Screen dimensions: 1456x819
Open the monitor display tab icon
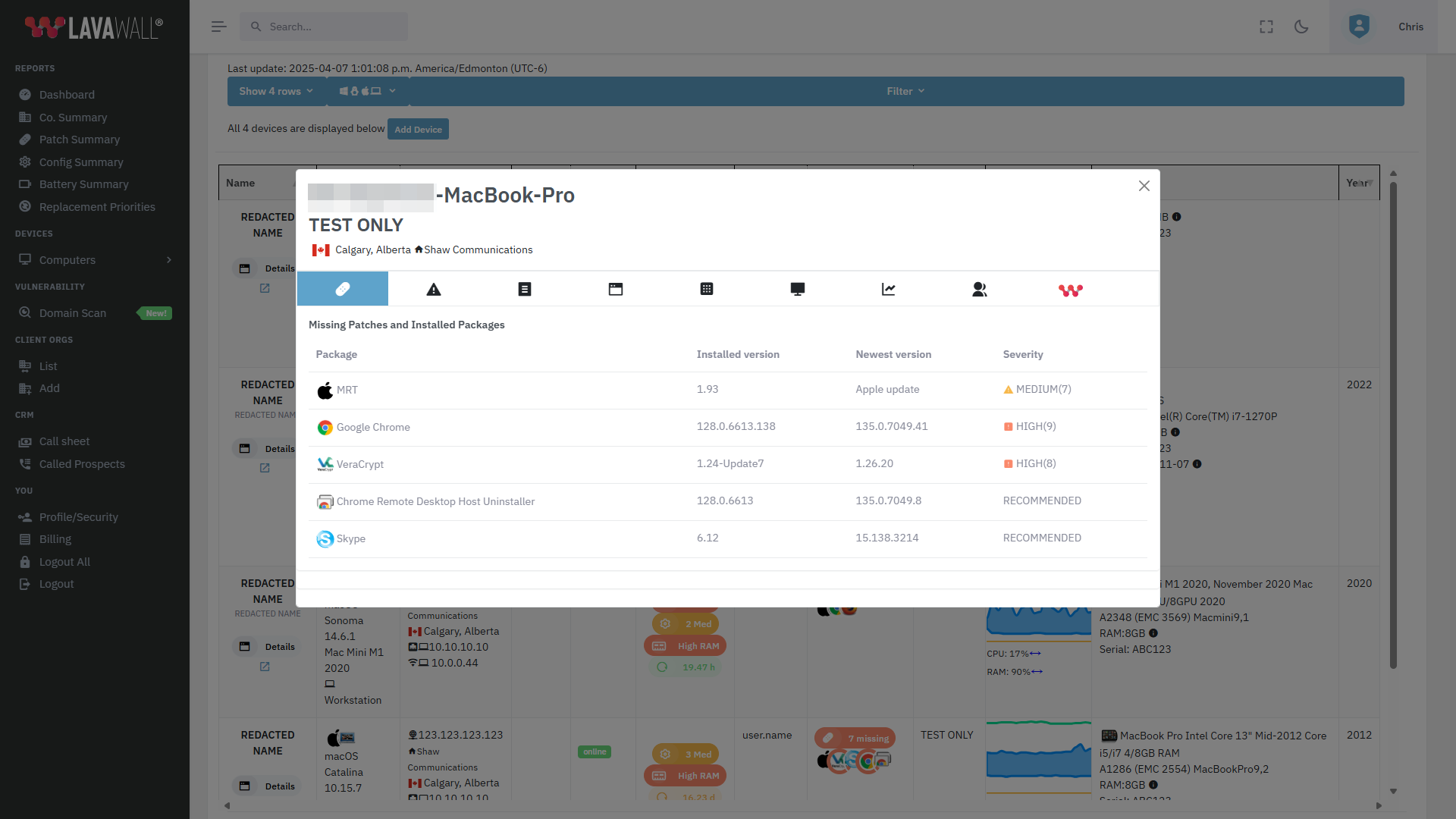point(798,289)
